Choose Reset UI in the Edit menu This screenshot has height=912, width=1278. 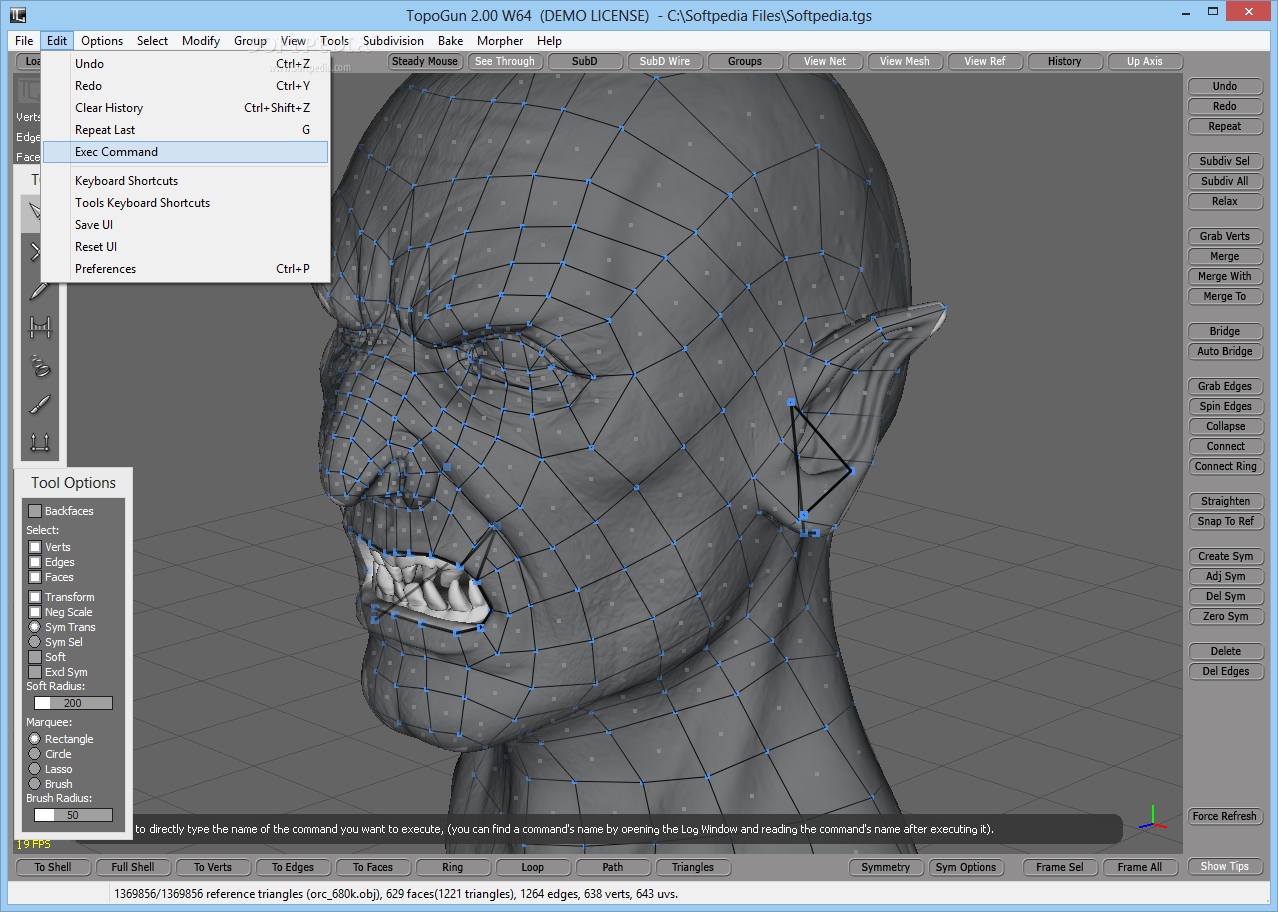click(186, 247)
